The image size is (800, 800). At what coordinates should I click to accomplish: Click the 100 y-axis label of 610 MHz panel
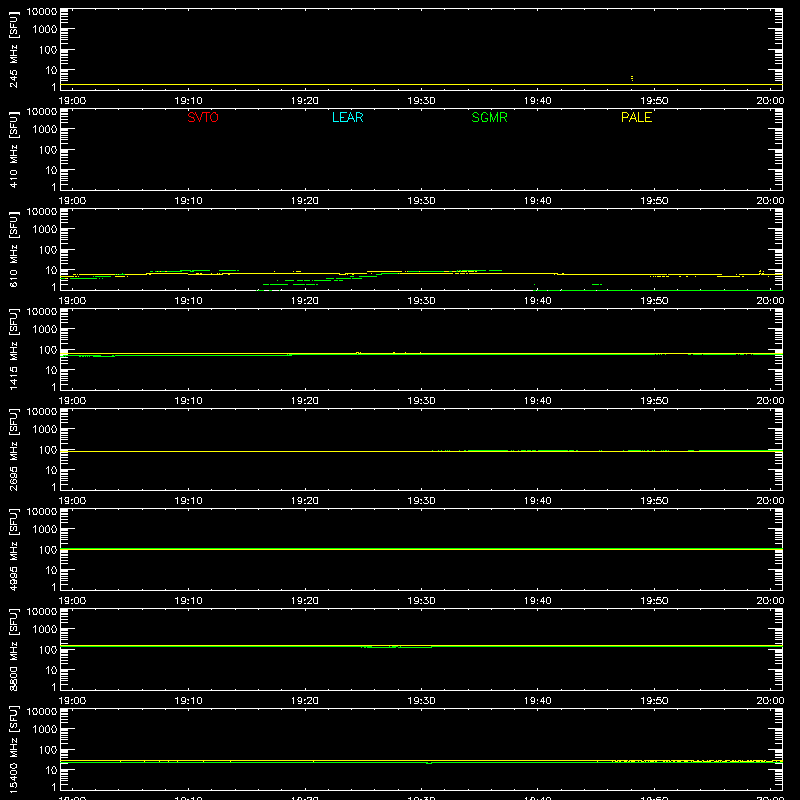tap(48, 250)
